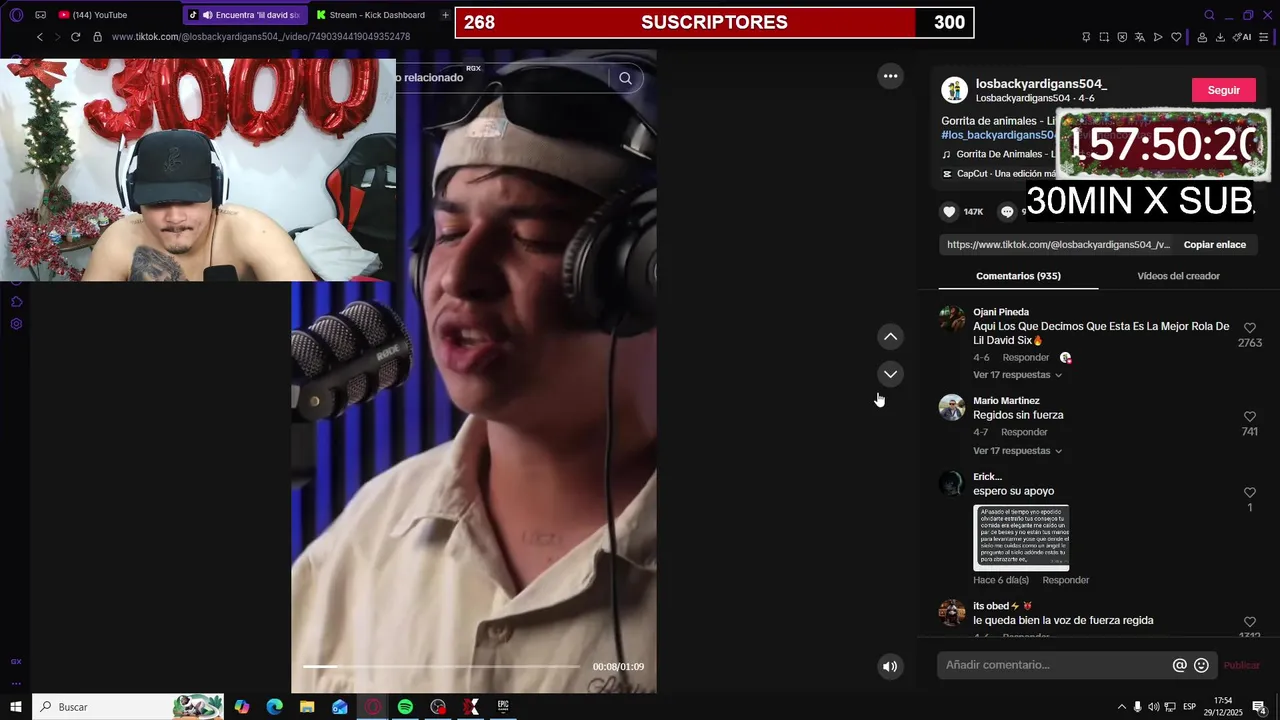Screen dimensions: 1280x720
Task: Click the pin icon in address bar
Action: (x=1086, y=37)
